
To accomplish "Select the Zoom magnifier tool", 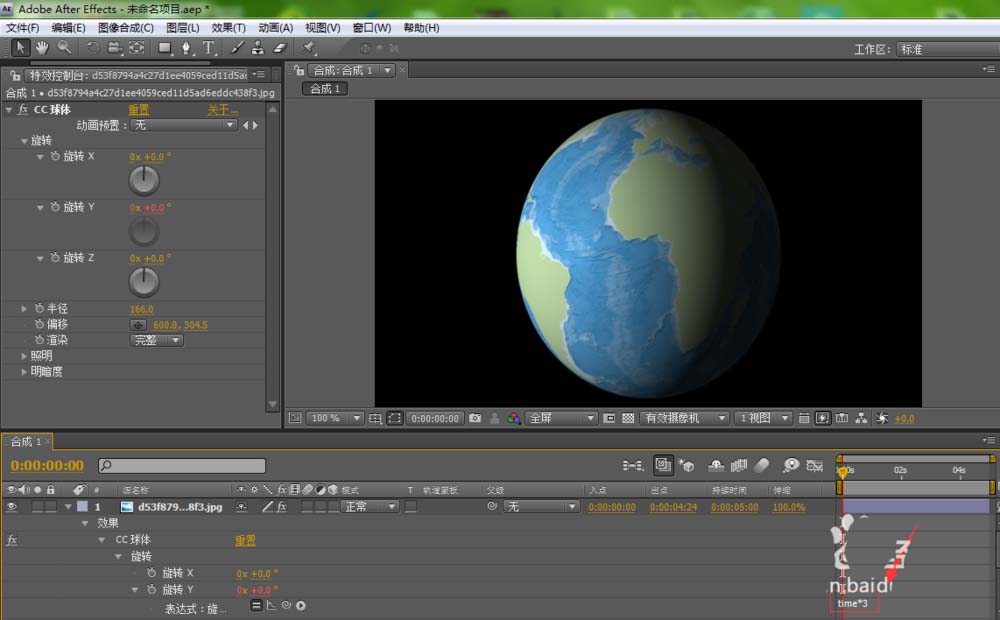I will coord(64,48).
